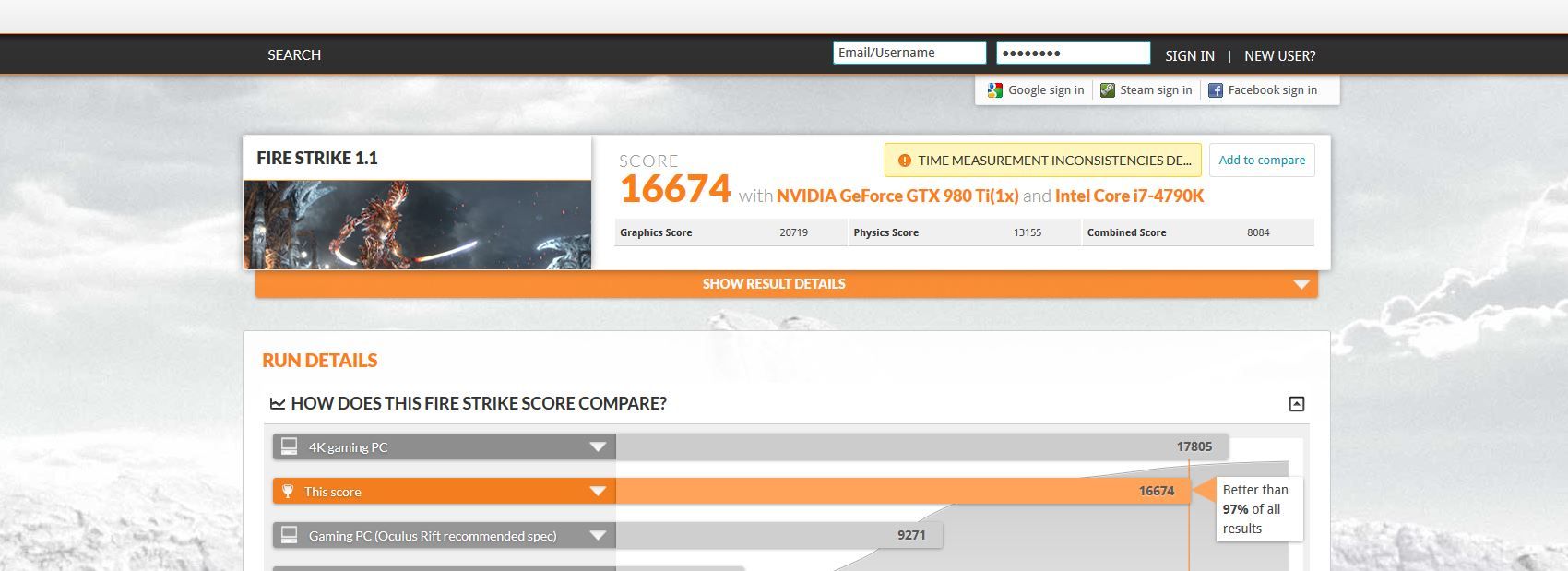The width and height of the screenshot is (1568, 571).
Task: Click the New User? link
Action: [x=1280, y=56]
